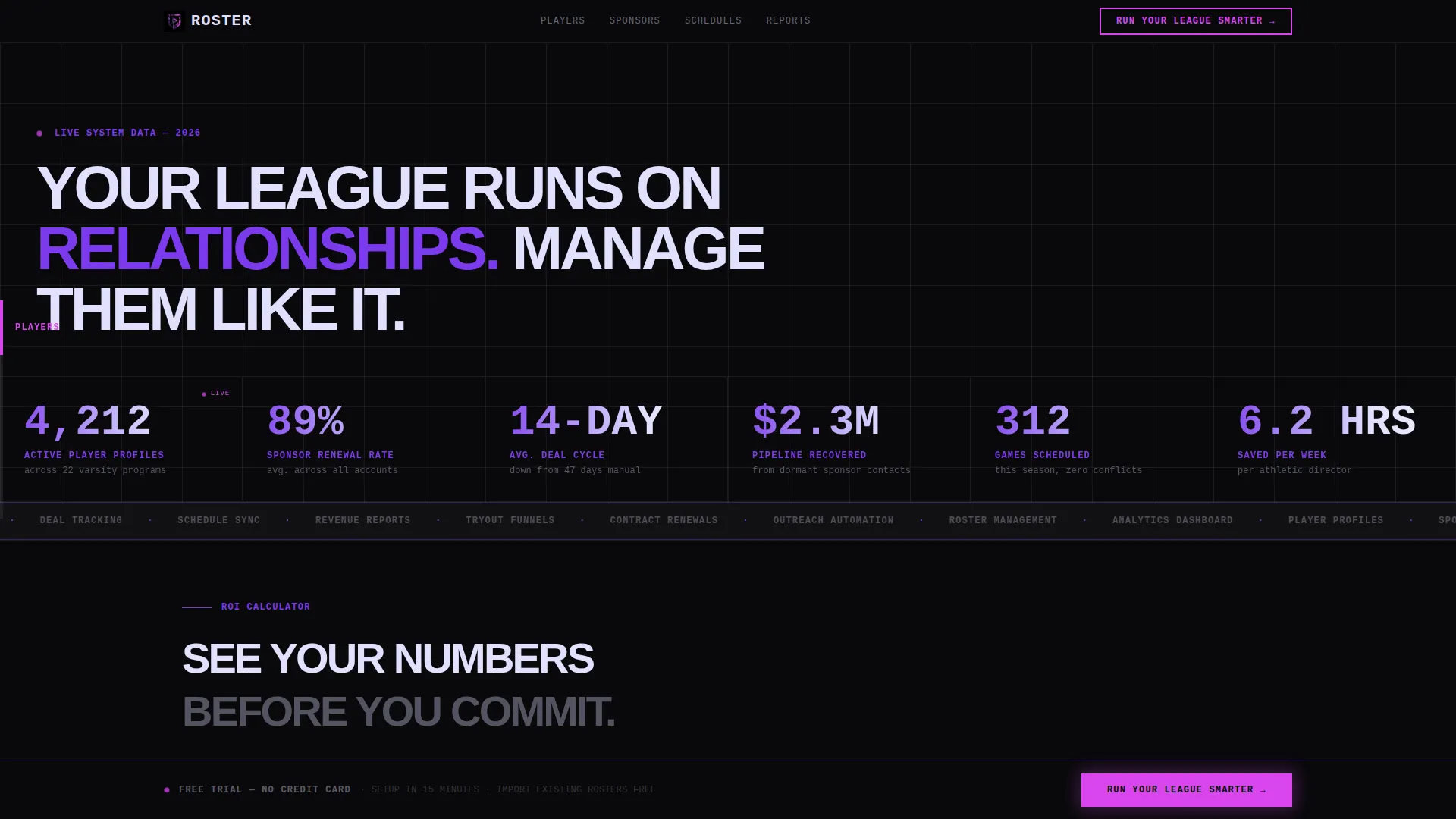This screenshot has width=1456, height=819.
Task: Click Outreach Automation in the ticker
Action: 833,521
